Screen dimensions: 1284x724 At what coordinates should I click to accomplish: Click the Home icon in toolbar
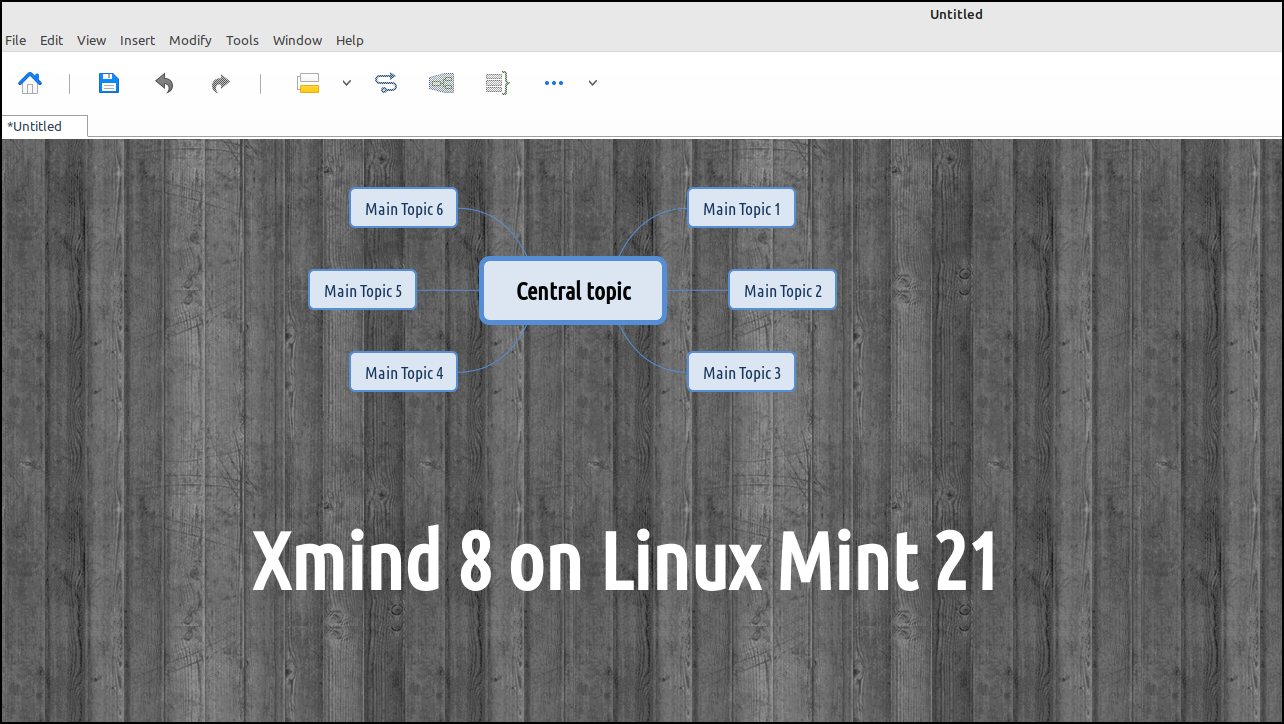(30, 83)
